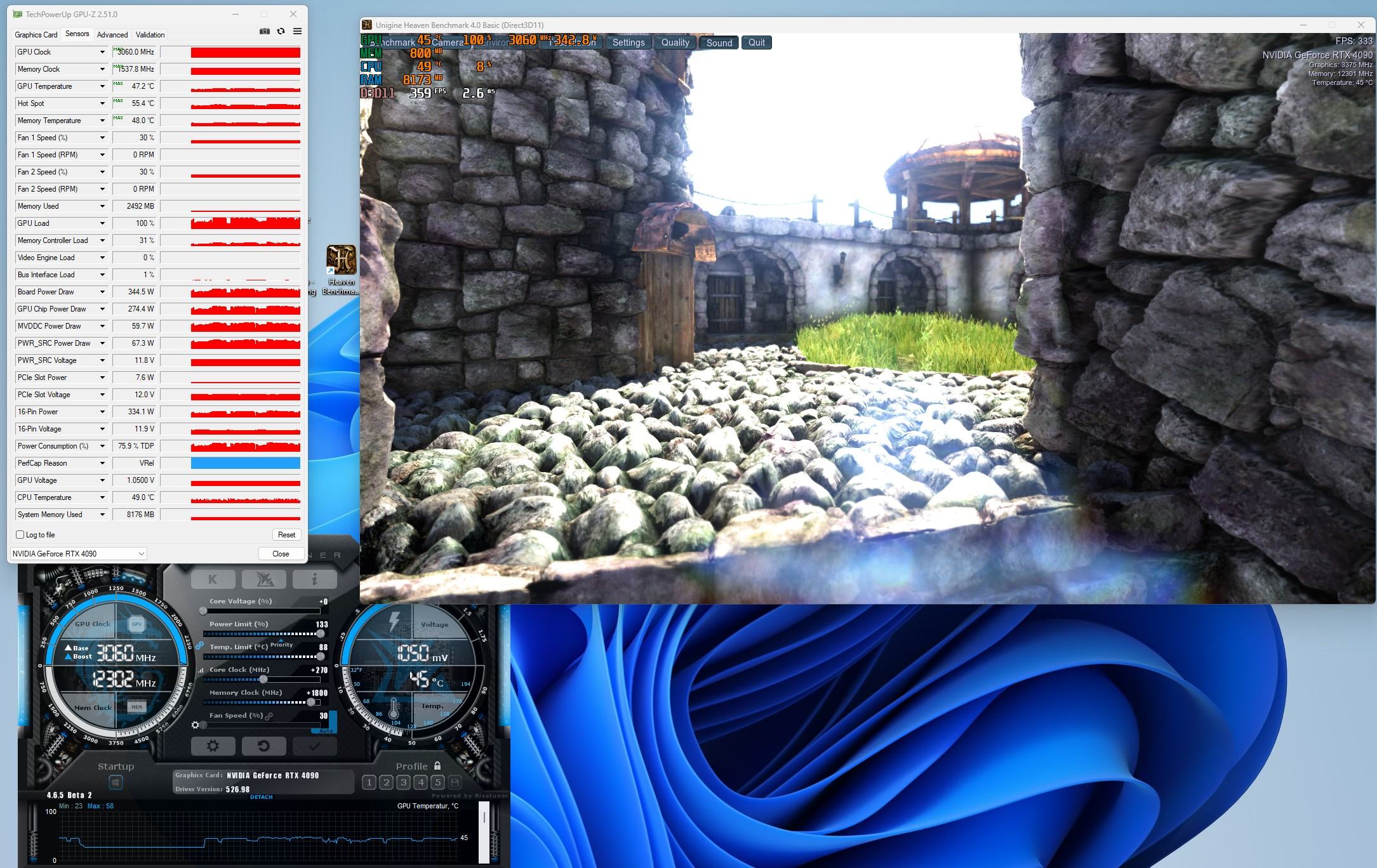The width and height of the screenshot is (1377, 868).
Task: Click the PerfCap Reason blue graph bar
Action: pyautogui.click(x=246, y=463)
